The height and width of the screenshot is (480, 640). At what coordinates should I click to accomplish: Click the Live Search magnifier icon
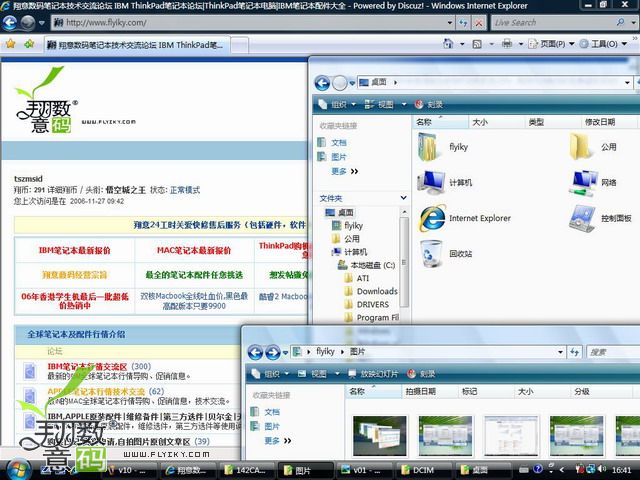coord(620,22)
